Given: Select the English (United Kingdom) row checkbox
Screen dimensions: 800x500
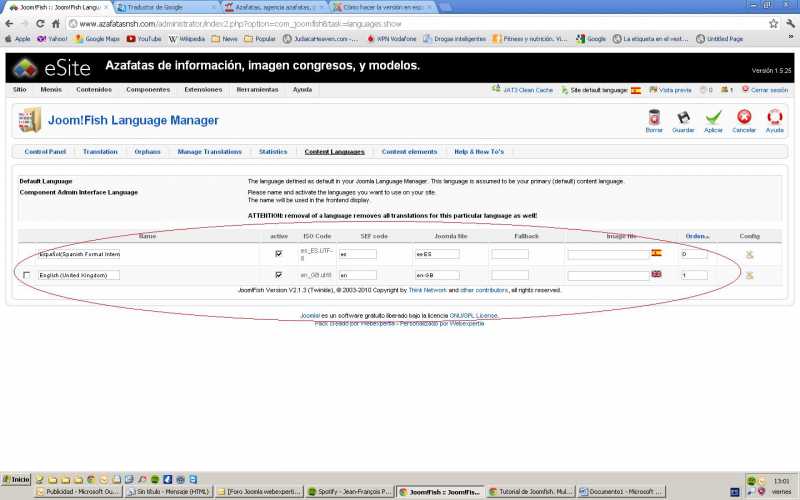Looking at the screenshot, I should point(27,276).
